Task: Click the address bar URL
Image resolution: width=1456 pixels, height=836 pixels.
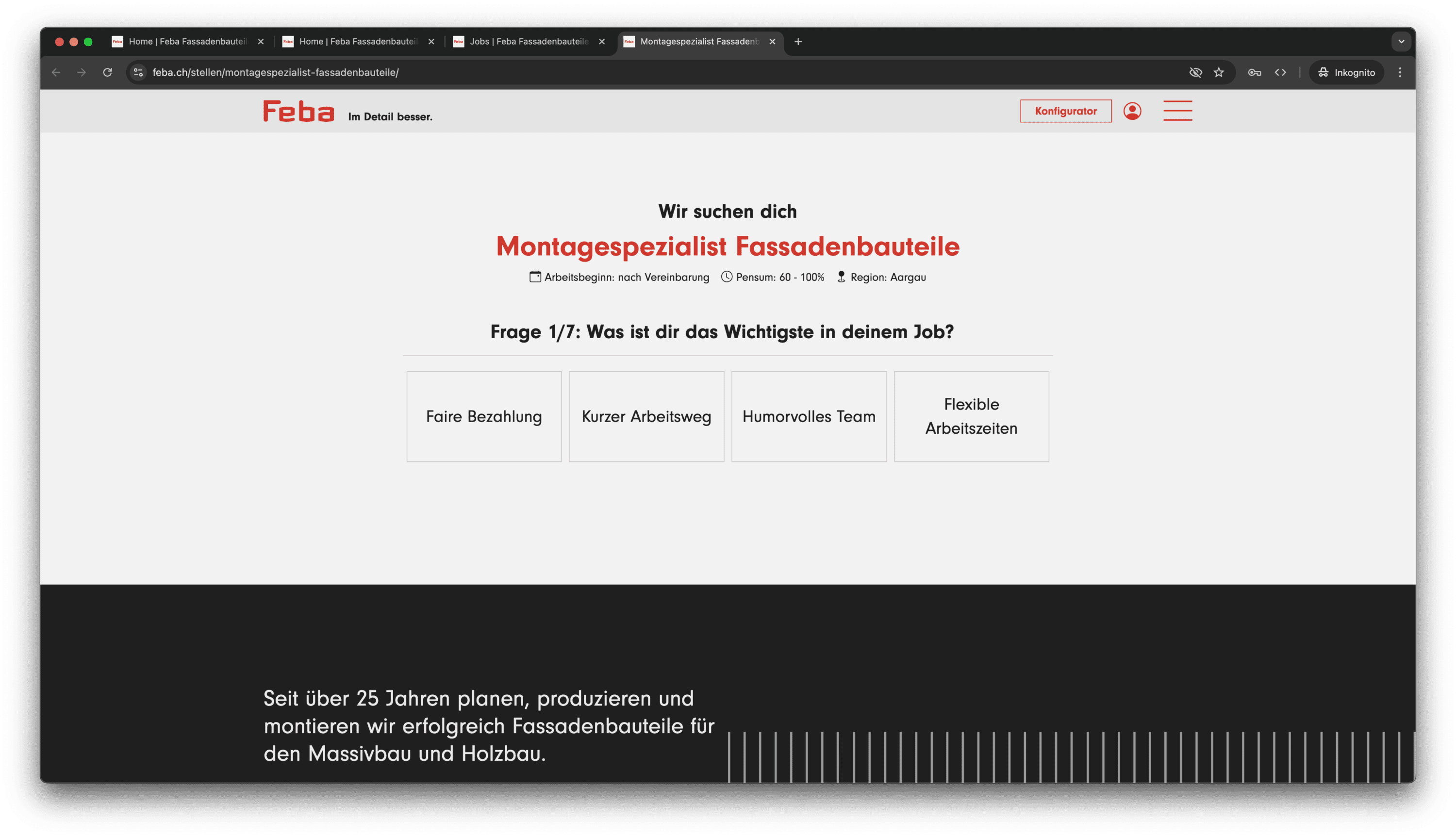Action: coord(276,72)
